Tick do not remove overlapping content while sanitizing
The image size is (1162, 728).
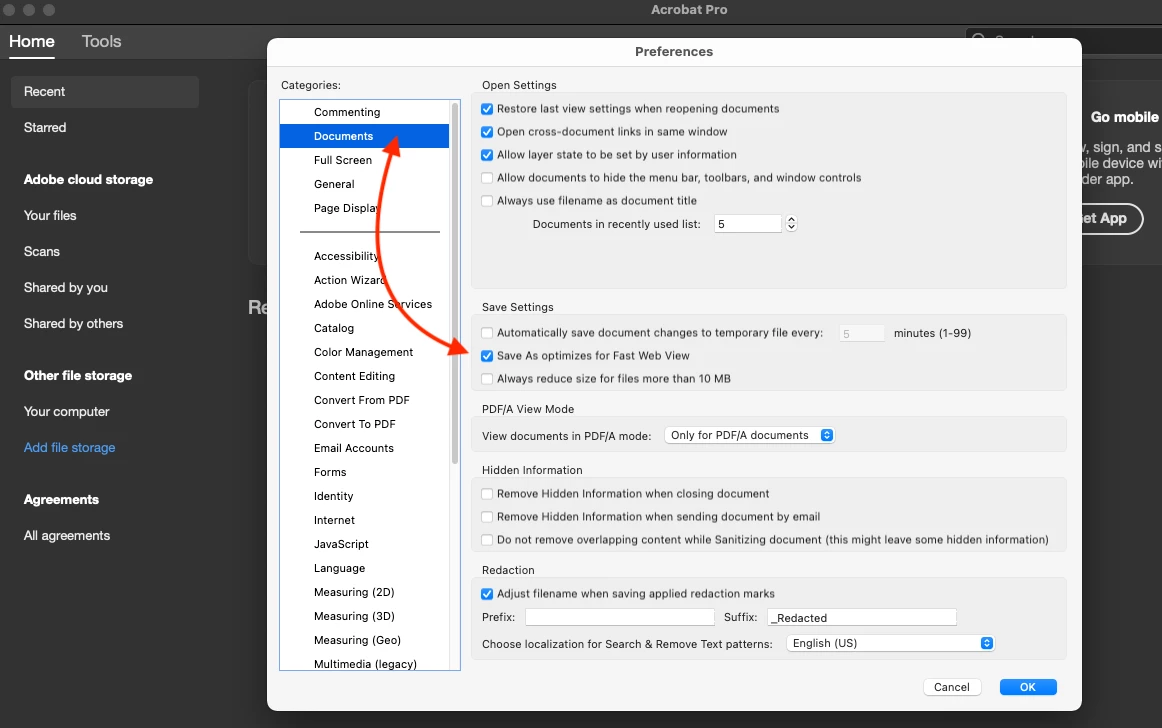click(487, 540)
